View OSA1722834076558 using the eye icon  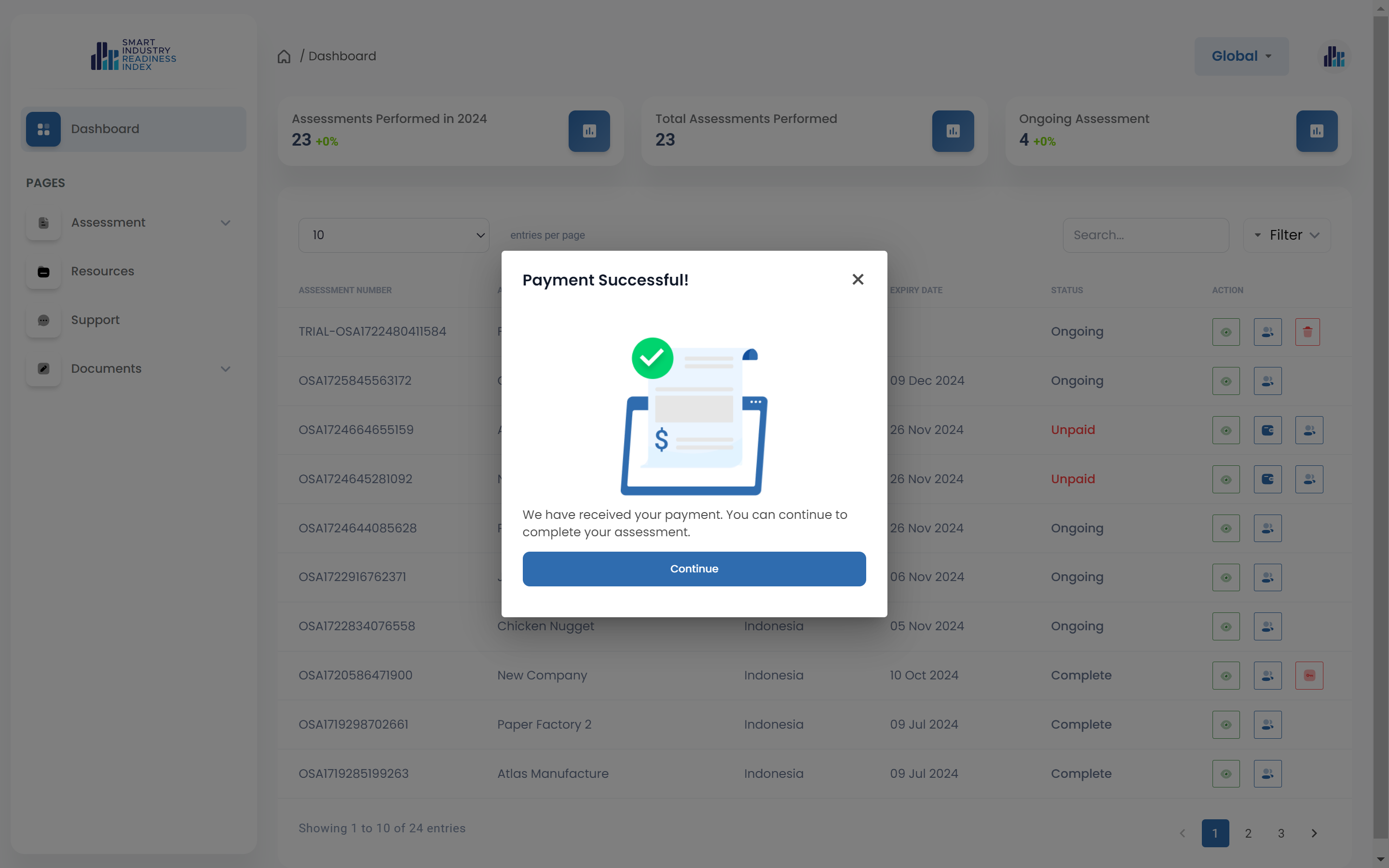pyautogui.click(x=1226, y=626)
